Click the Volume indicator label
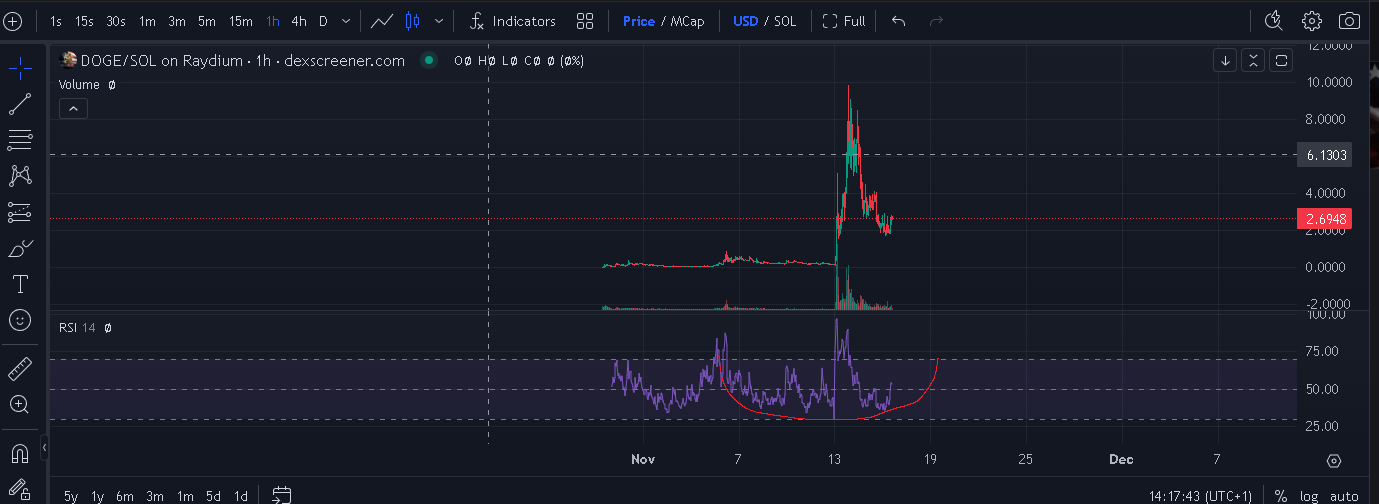Viewport: 1379px width, 504px height. [79, 85]
